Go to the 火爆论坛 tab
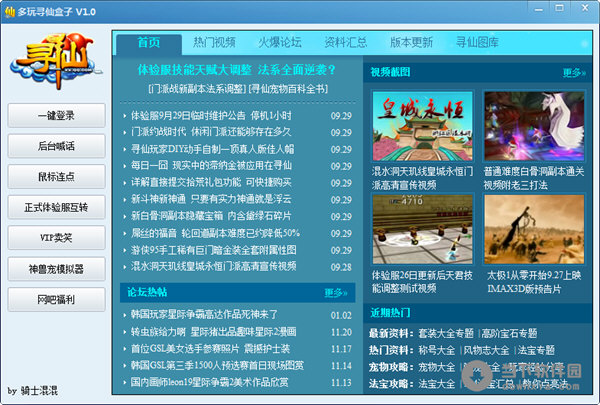 click(280, 42)
